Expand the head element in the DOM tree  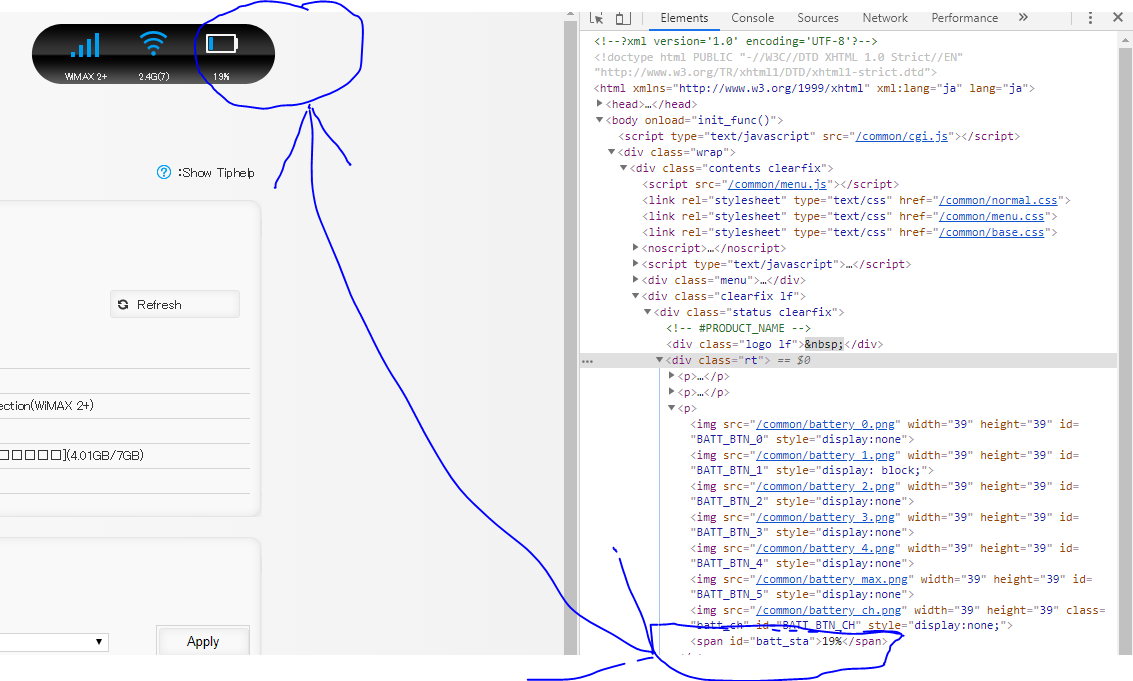tap(599, 103)
